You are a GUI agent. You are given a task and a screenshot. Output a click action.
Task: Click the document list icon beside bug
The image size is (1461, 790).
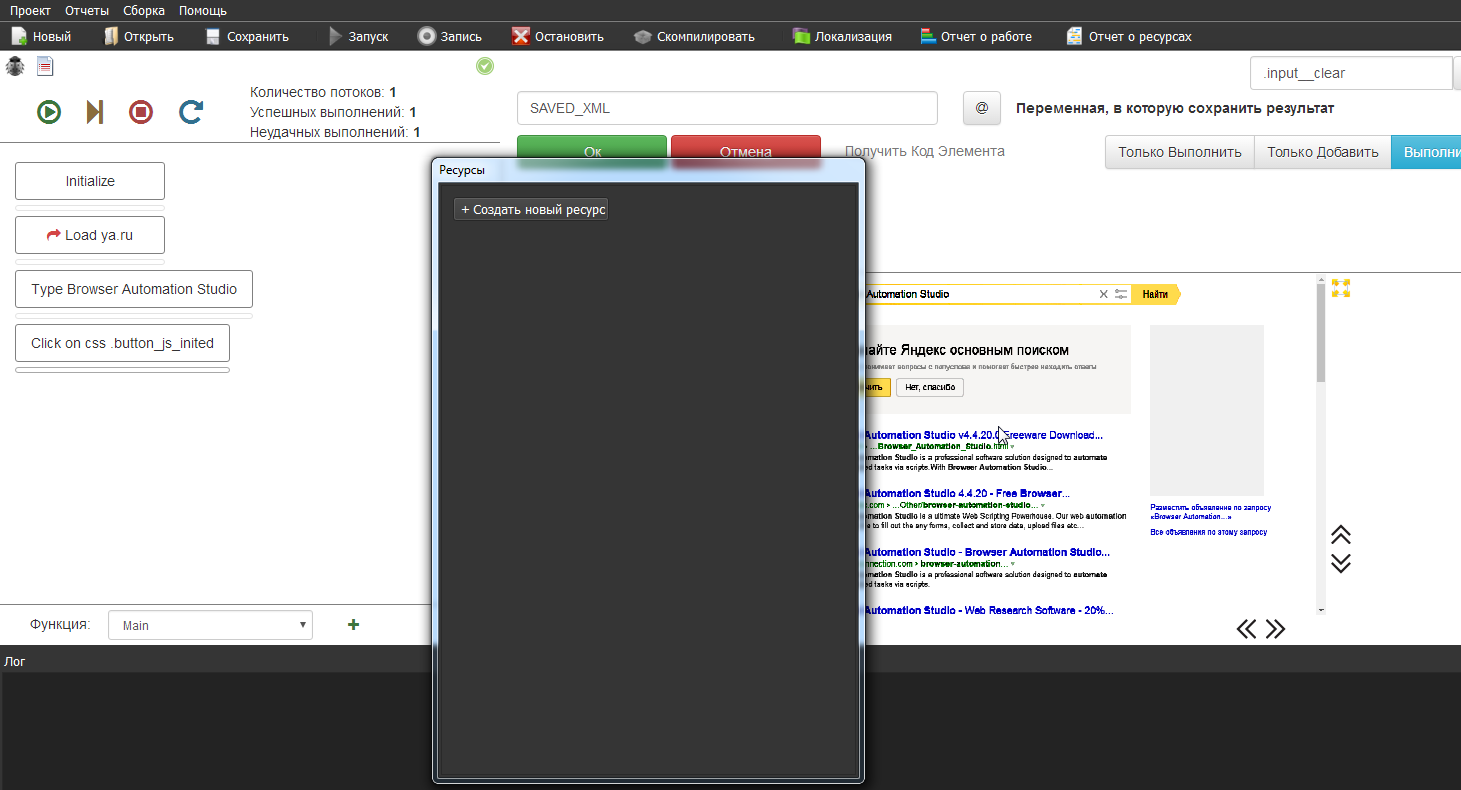pyautogui.click(x=45, y=67)
